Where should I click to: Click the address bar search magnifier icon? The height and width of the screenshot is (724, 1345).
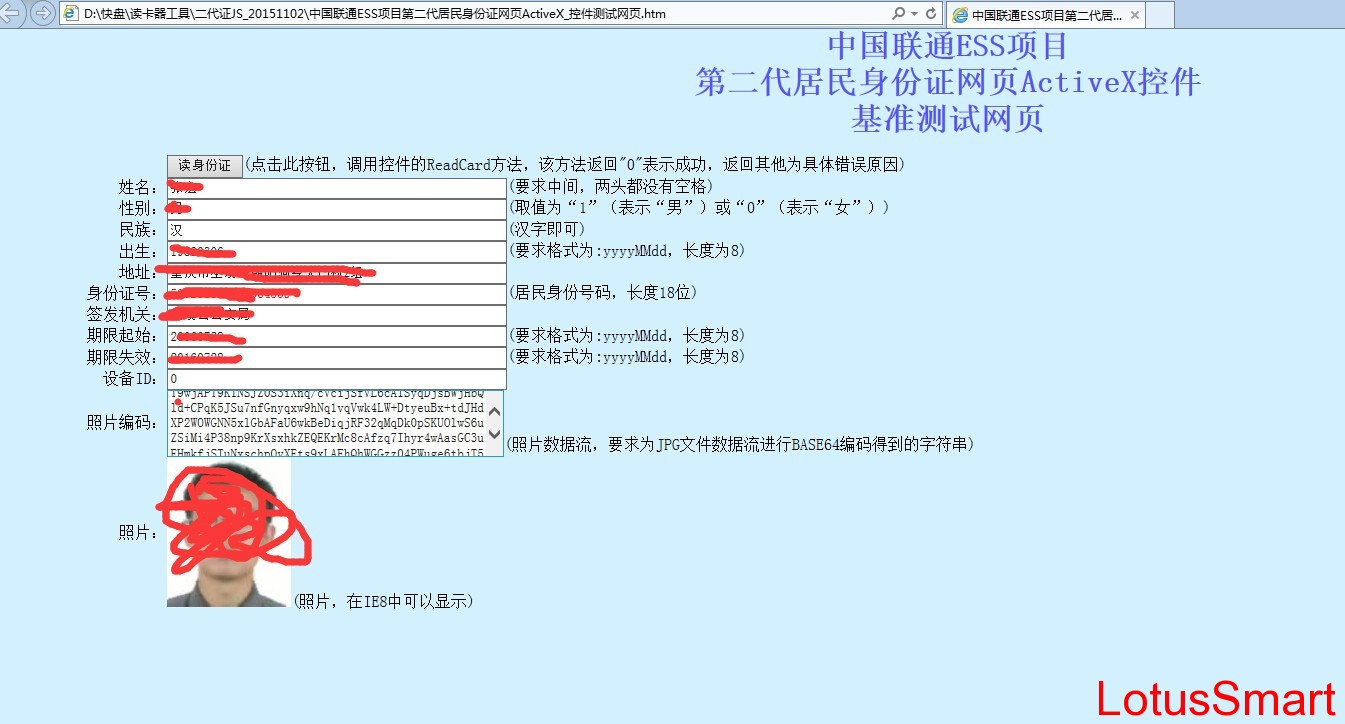tap(897, 14)
